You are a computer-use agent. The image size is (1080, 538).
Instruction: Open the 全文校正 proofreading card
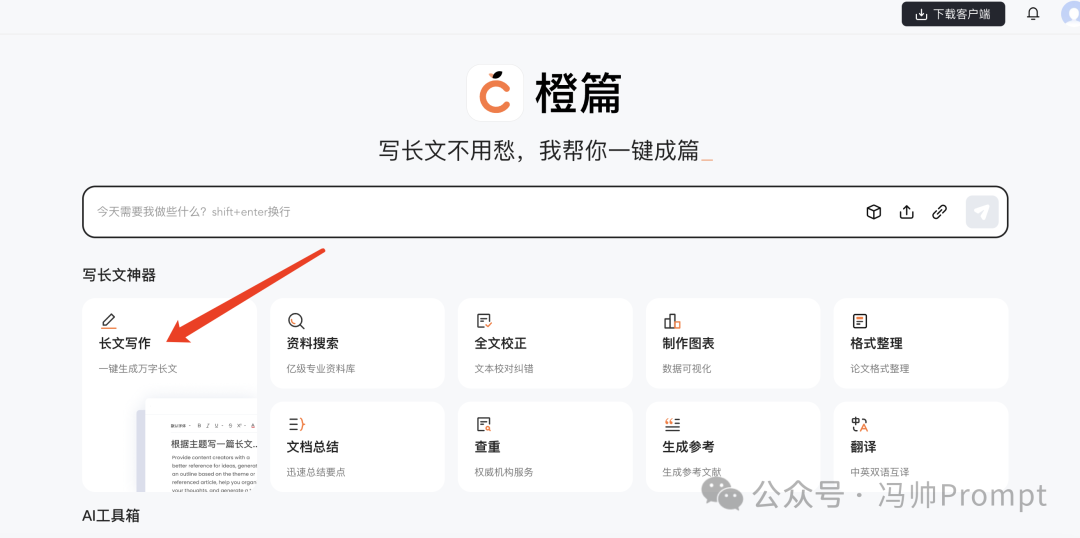click(x=544, y=344)
